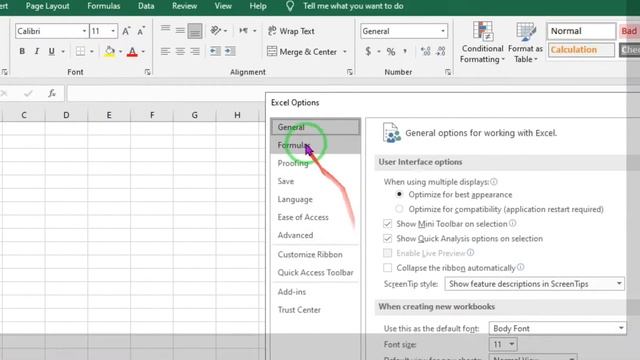The height and width of the screenshot is (360, 640).
Task: Open the font size 11 dropdown
Action: click(x=113, y=31)
